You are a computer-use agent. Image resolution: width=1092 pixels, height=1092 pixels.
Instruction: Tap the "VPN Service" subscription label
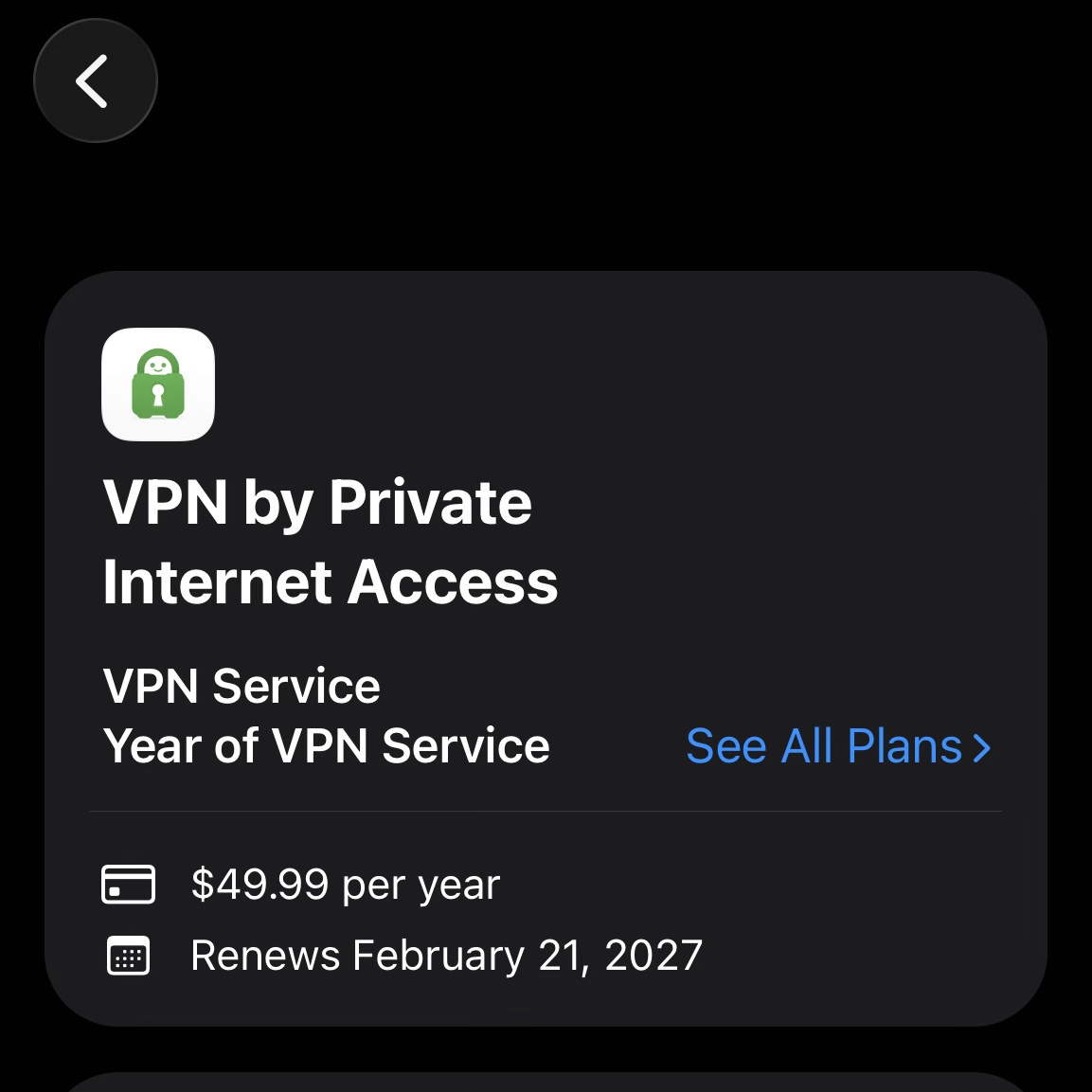(x=242, y=686)
